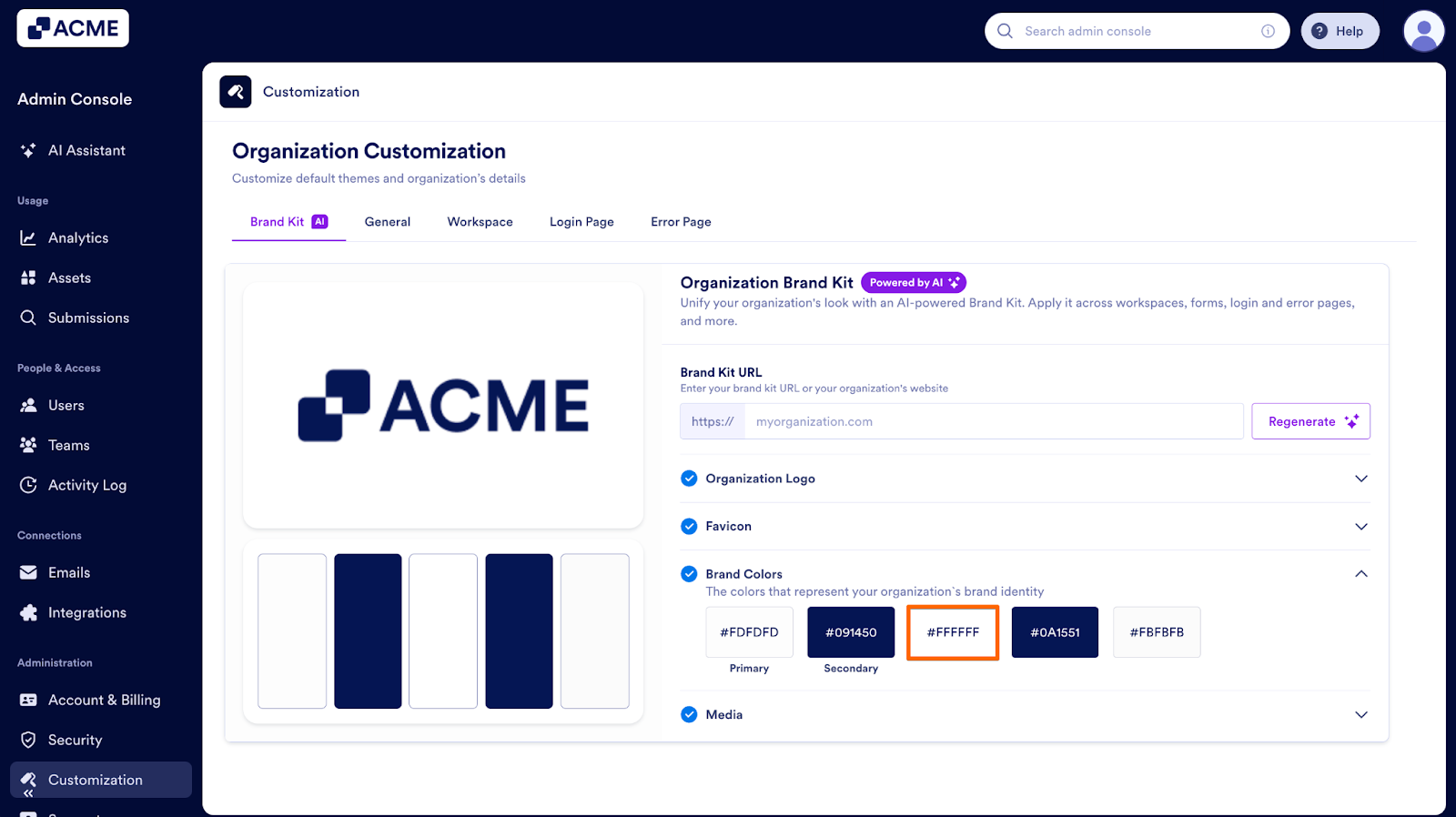
Task: Expand the Media section chevron
Action: coord(1361,714)
